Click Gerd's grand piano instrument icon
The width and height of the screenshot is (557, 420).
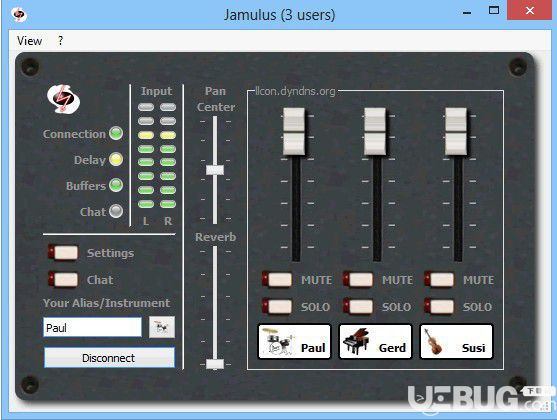(x=356, y=341)
